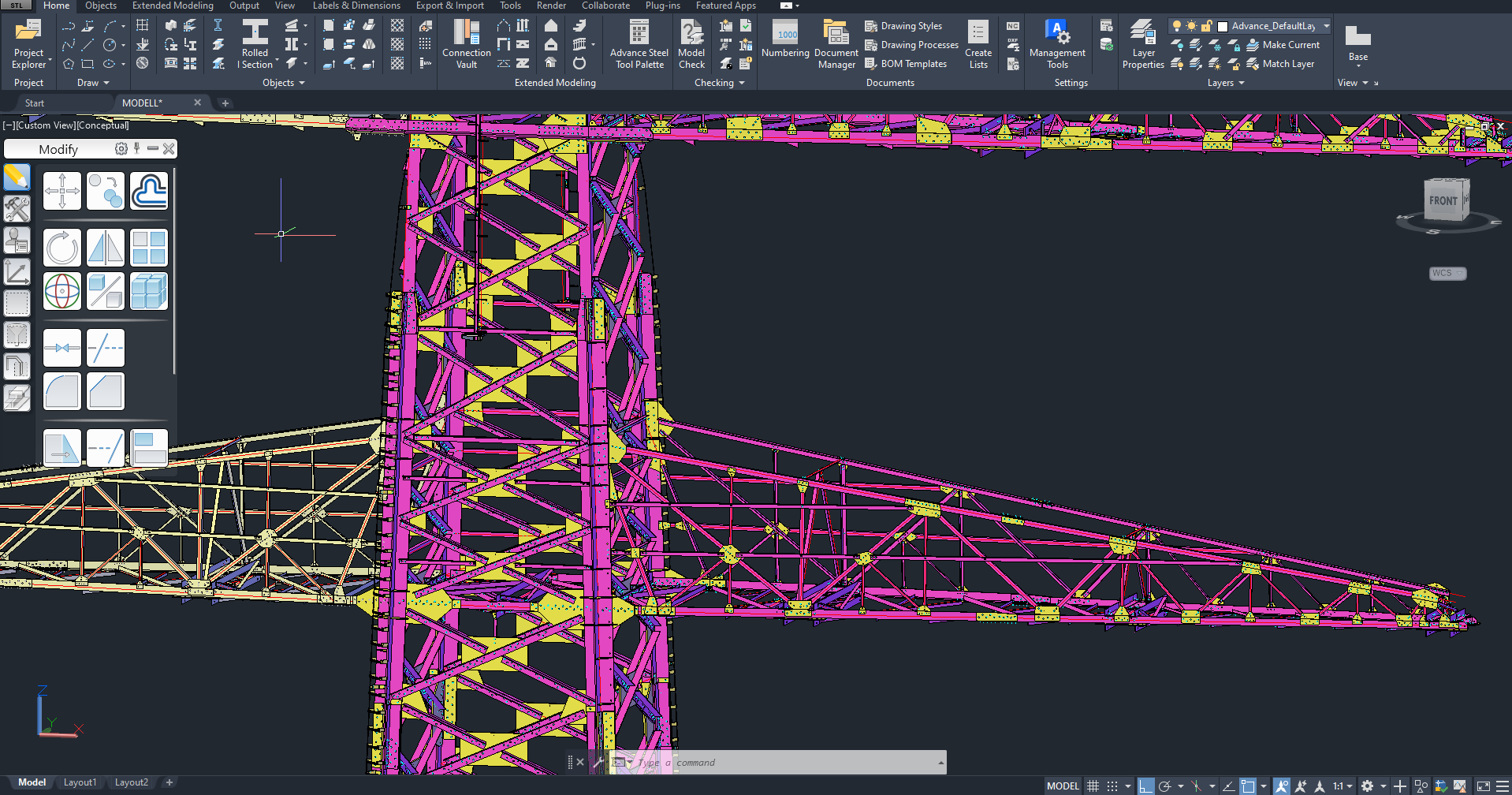This screenshot has height=795, width=1512.
Task: Click Match Layer button
Action: tap(1280, 64)
